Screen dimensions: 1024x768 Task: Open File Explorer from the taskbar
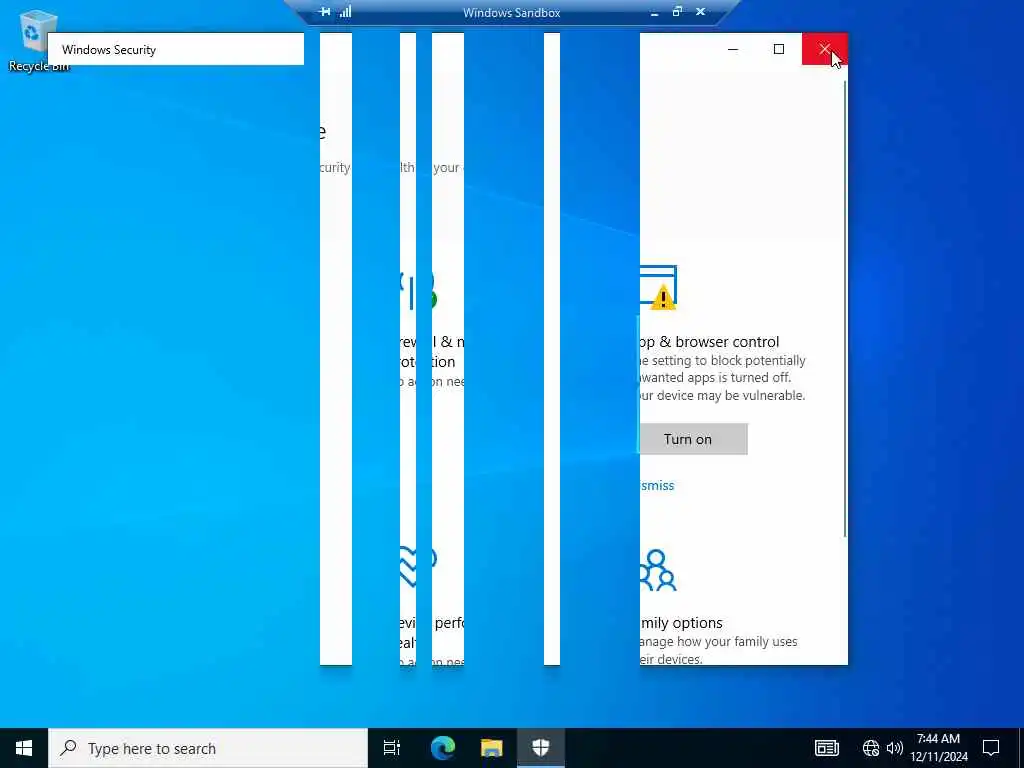point(492,748)
